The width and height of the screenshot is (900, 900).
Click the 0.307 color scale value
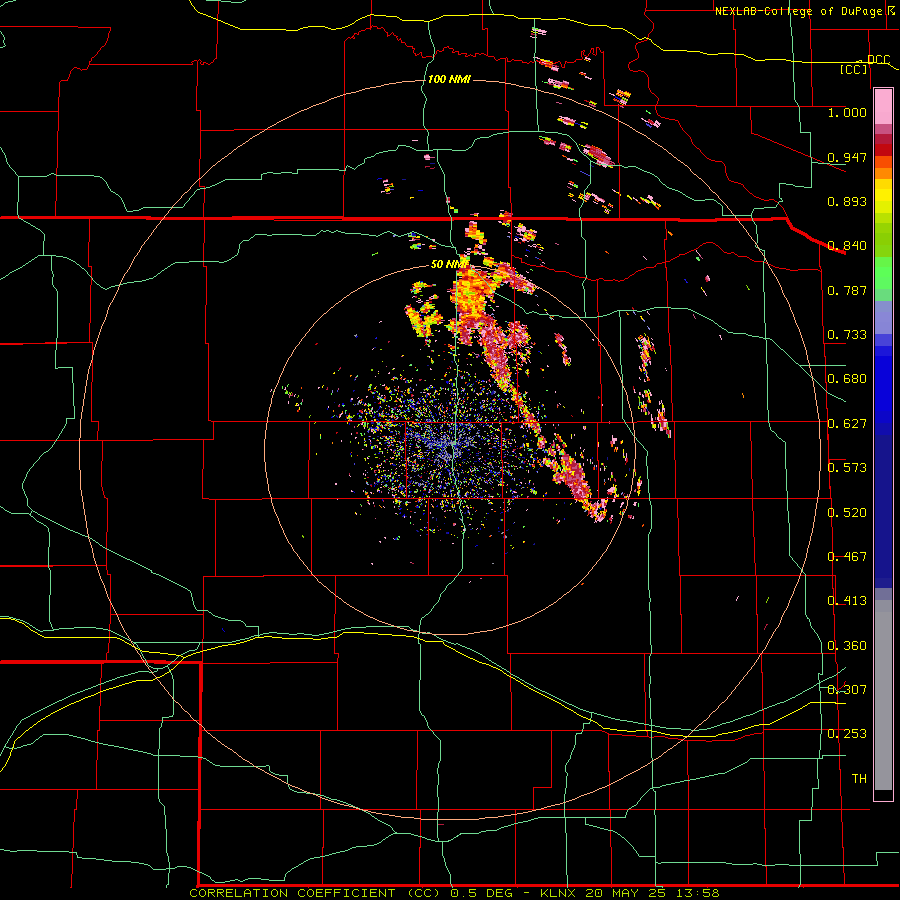[847, 690]
